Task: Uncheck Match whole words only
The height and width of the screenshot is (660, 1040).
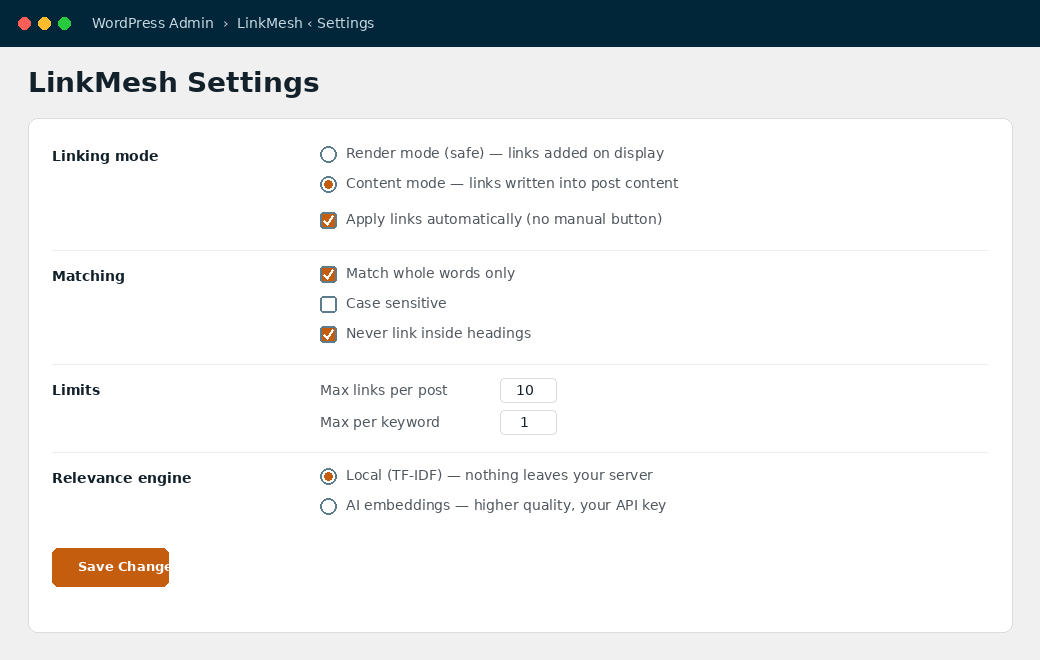Action: click(328, 275)
